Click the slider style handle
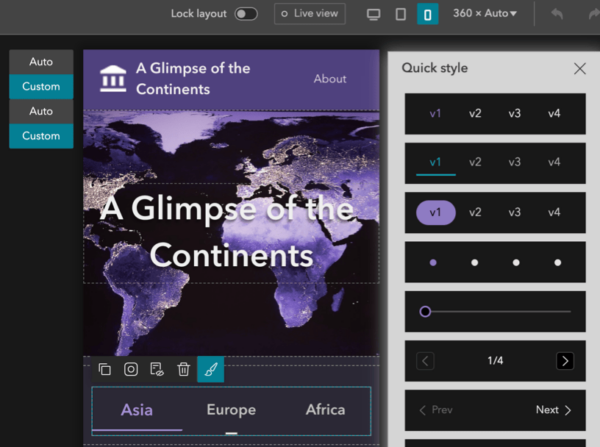Image resolution: width=600 pixels, height=447 pixels. point(425,312)
